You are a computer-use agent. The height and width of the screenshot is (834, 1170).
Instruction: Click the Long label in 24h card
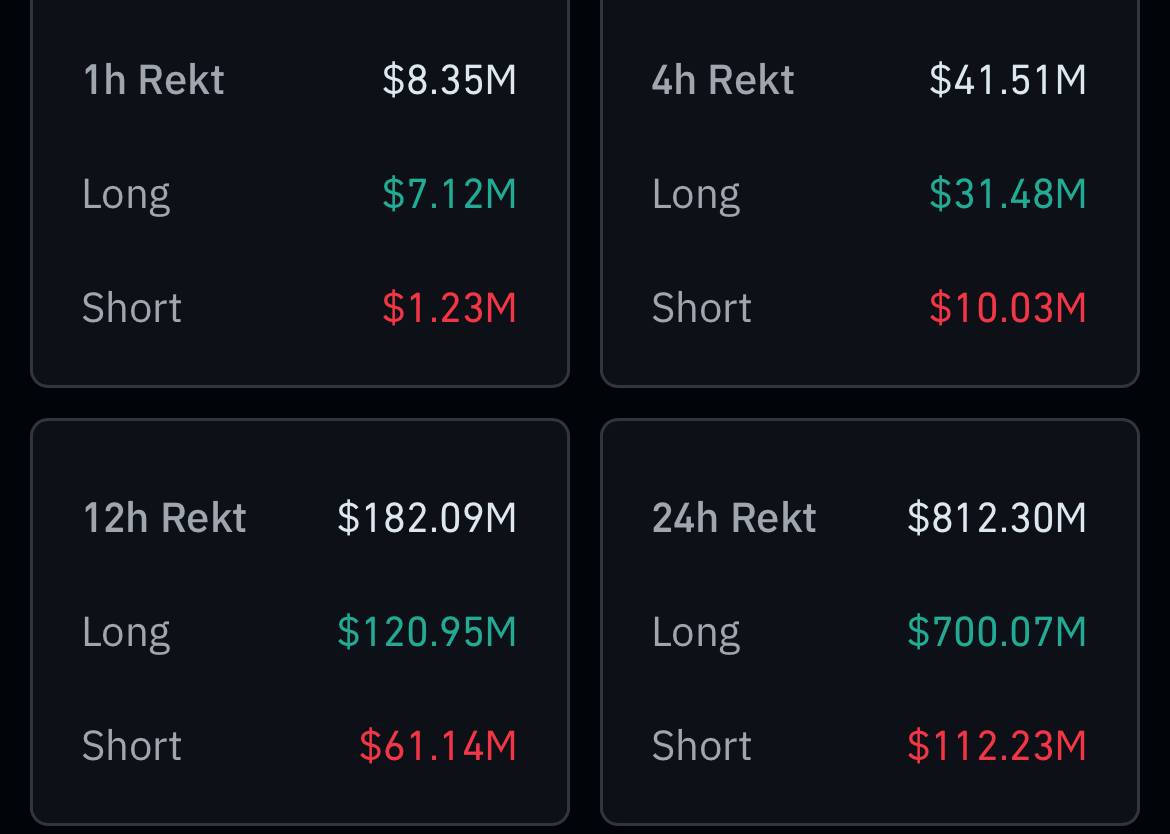click(696, 634)
